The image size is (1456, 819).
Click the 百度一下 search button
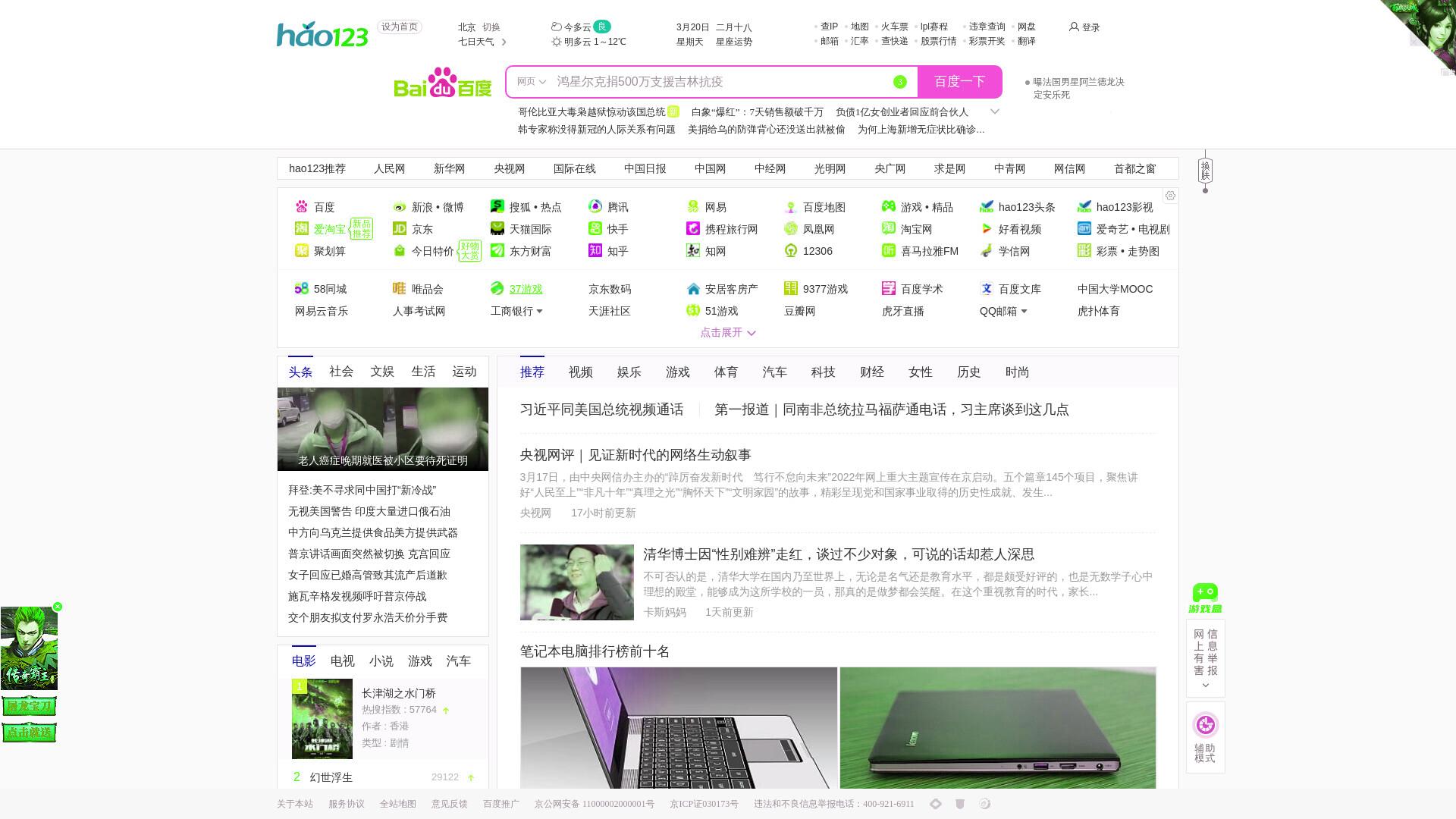[x=960, y=82]
